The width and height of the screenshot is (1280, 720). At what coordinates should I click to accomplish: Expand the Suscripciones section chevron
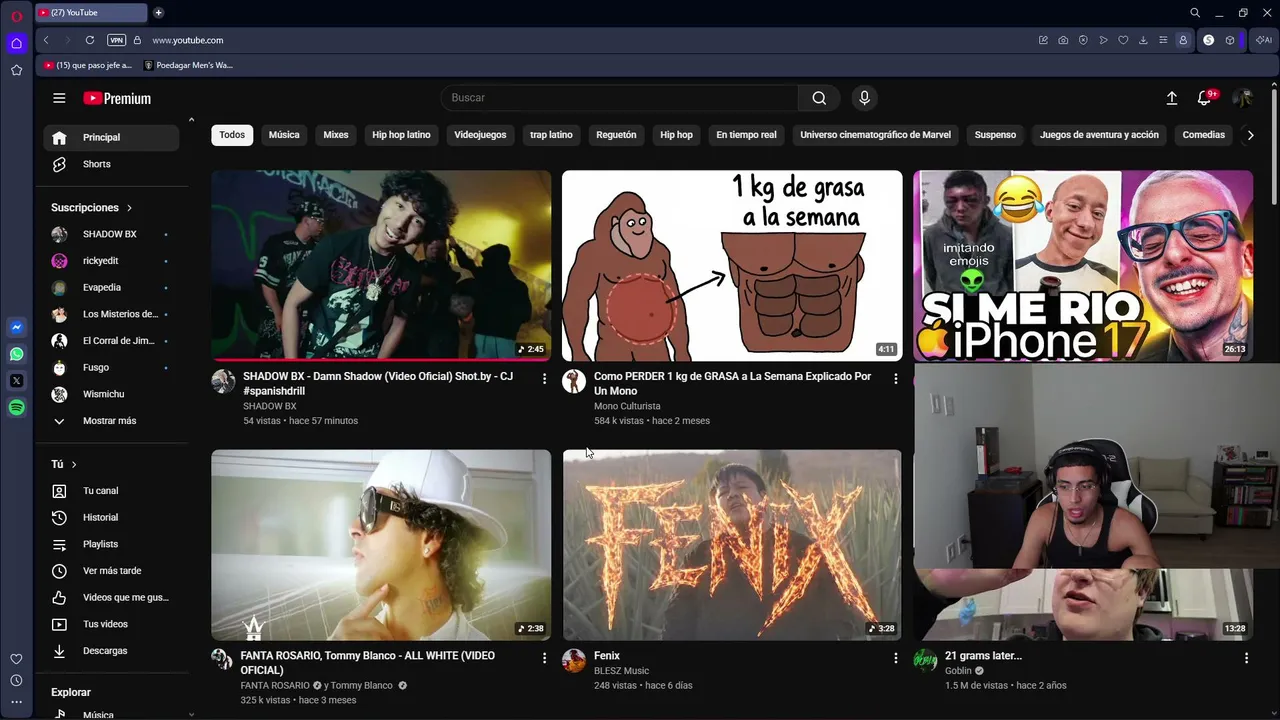click(x=129, y=208)
